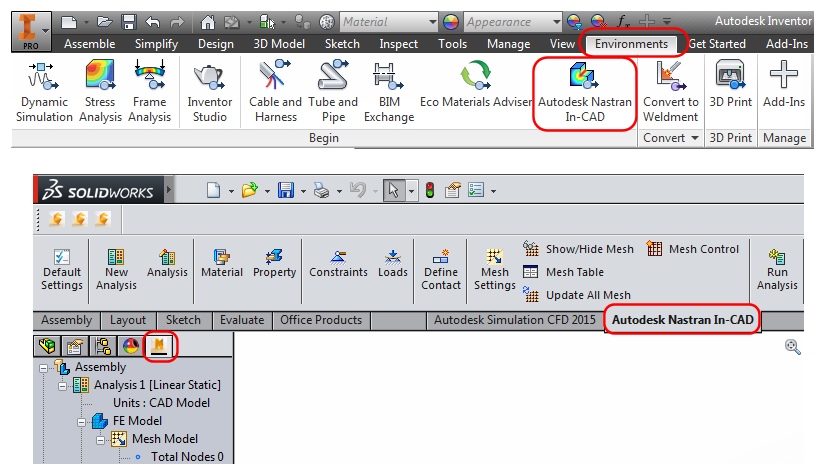Select Autodesk Nastran In-CAD SolidWorks tab
The height and width of the screenshot is (475, 820).
(x=682, y=320)
